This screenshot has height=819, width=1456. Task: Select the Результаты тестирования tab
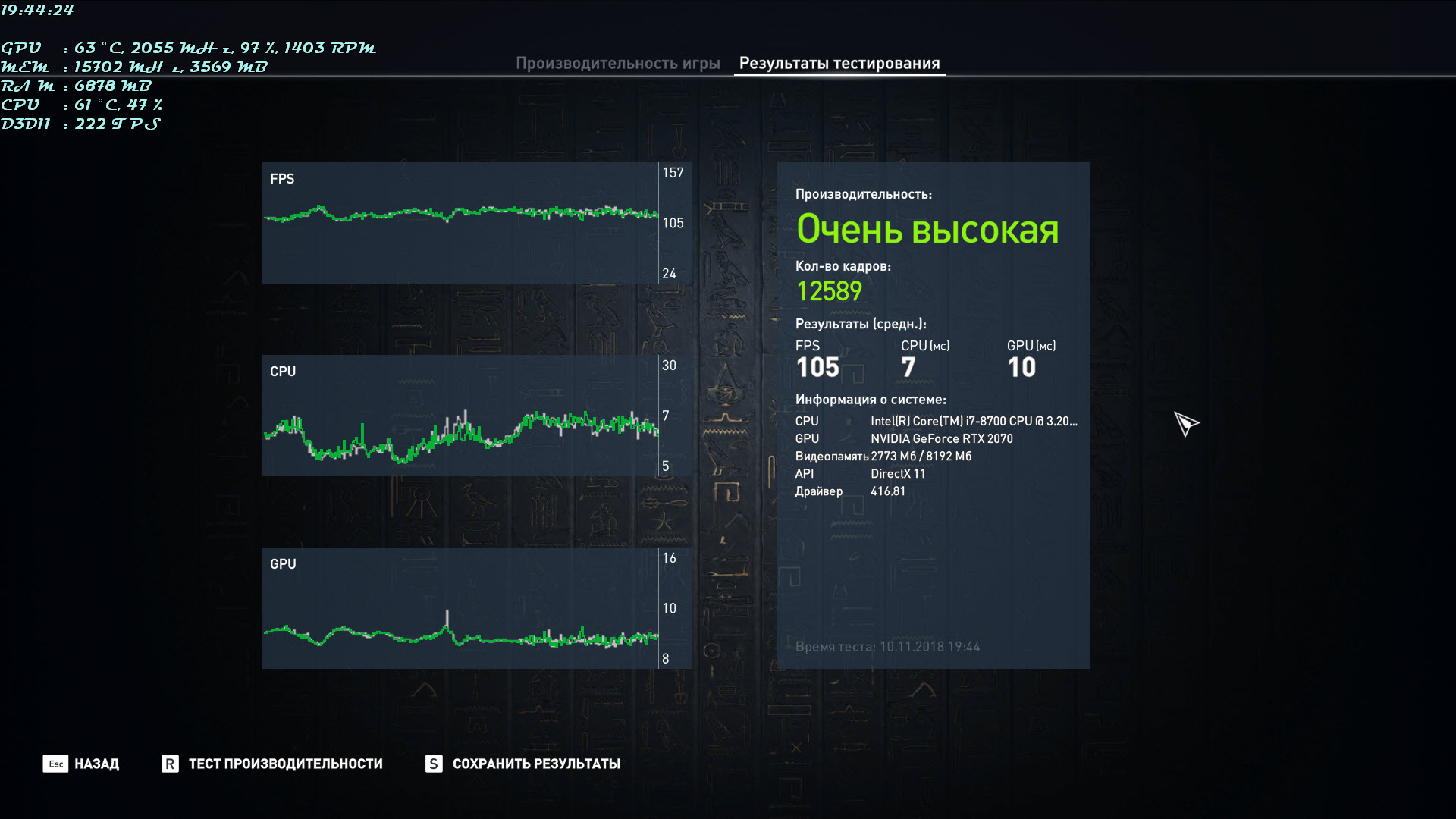pos(839,64)
